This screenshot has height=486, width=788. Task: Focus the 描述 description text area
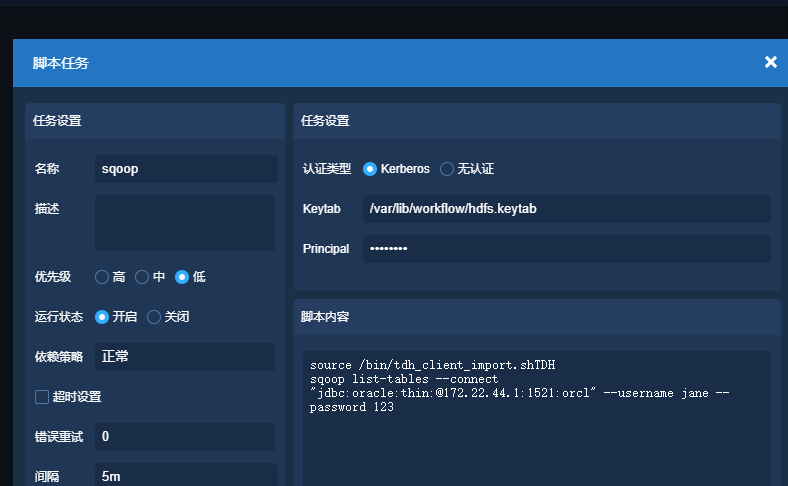point(185,222)
